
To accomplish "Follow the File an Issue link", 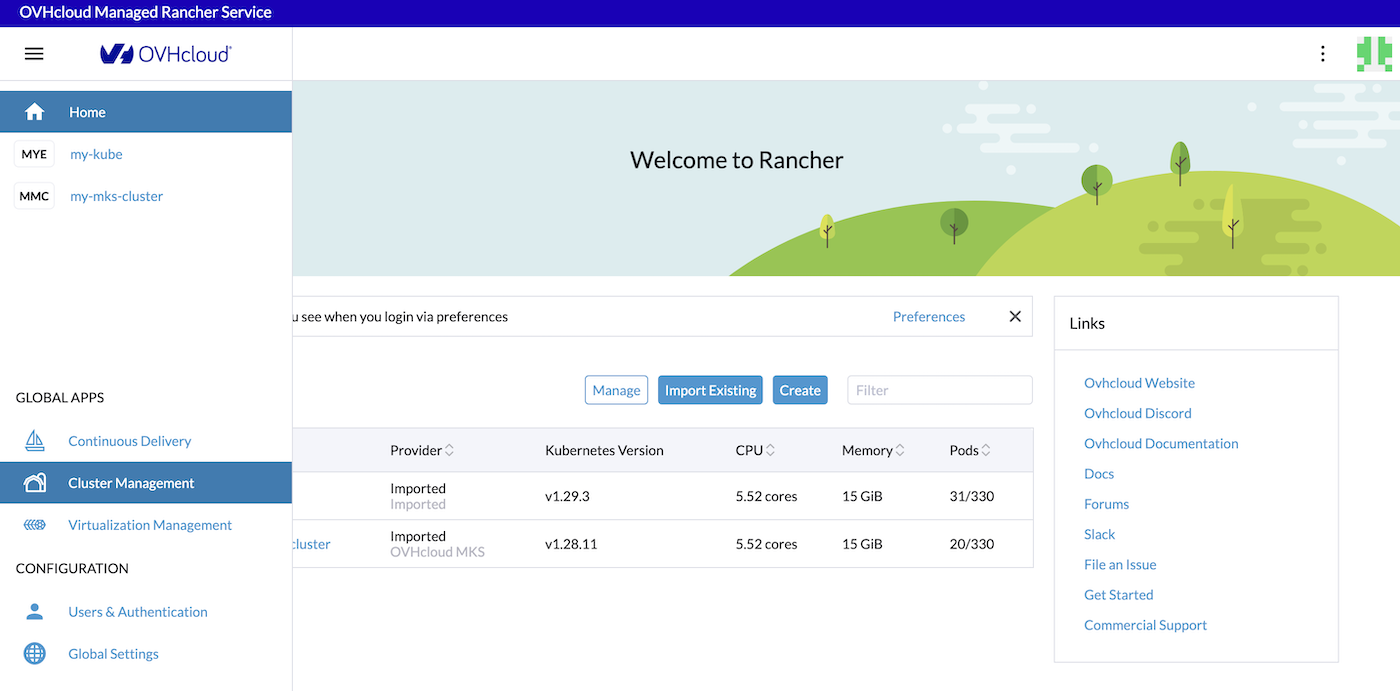I will pyautogui.click(x=1120, y=564).
